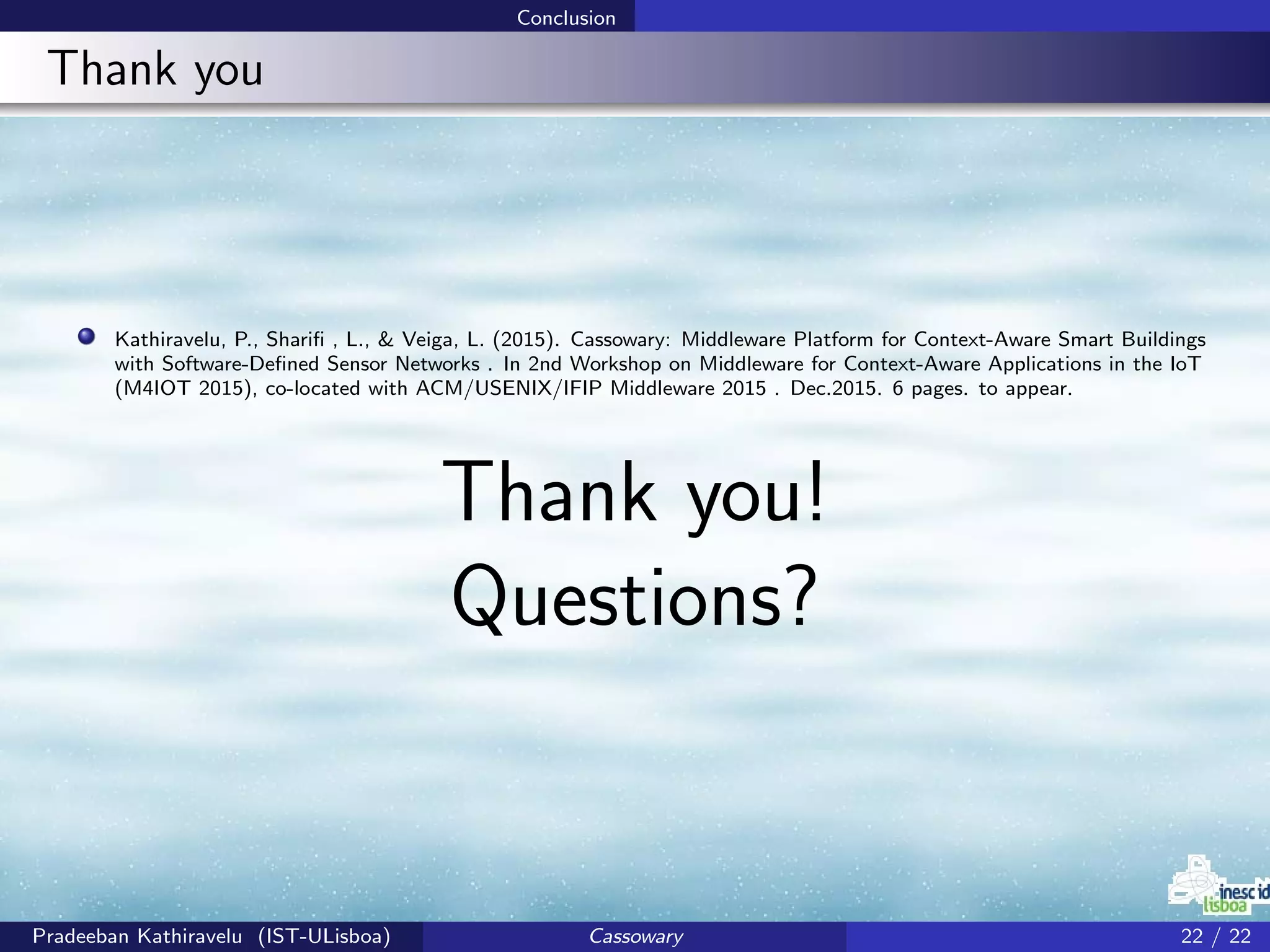Click the footer title Cassowary

[x=635, y=936]
